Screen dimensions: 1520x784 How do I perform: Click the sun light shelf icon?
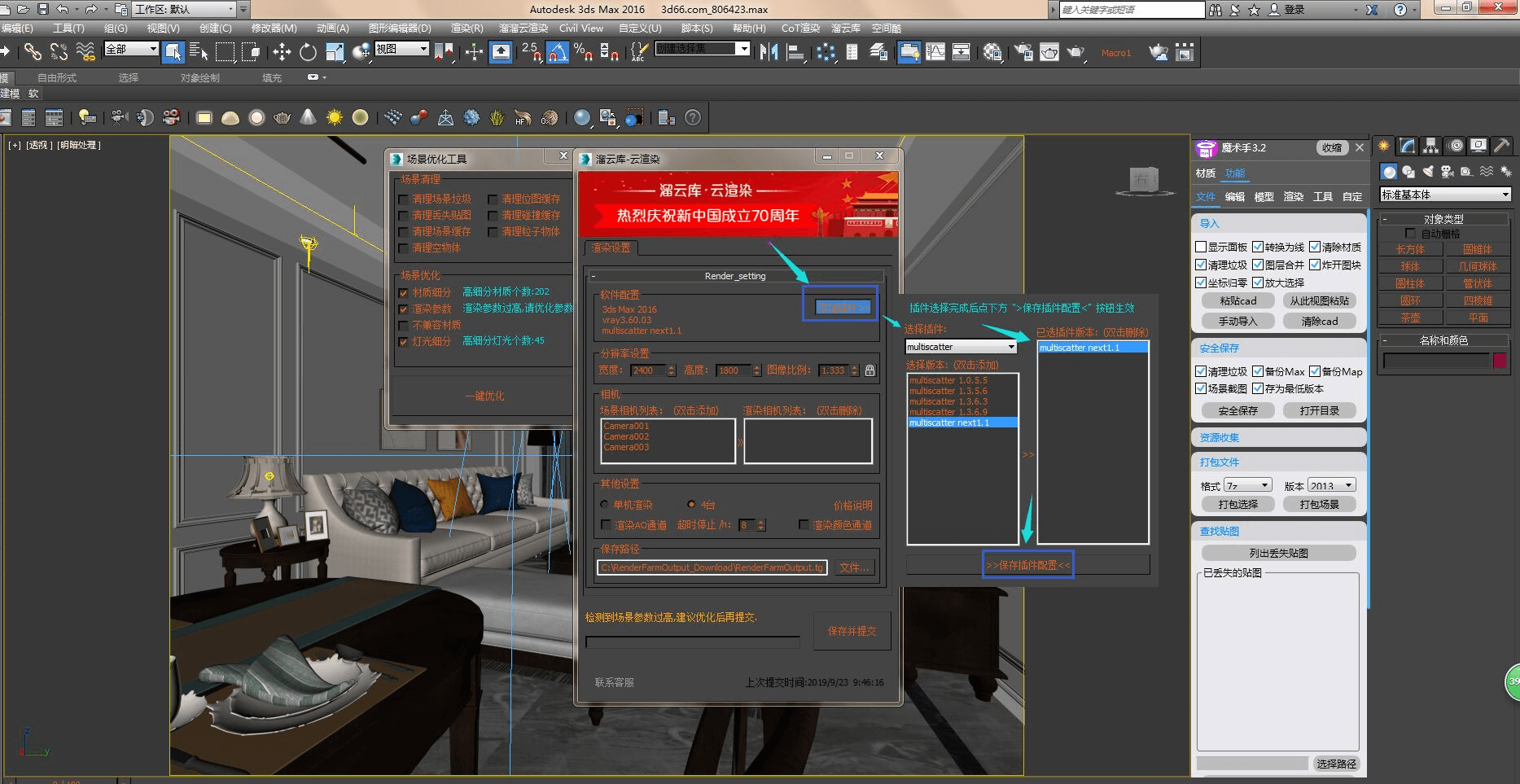pos(334,118)
